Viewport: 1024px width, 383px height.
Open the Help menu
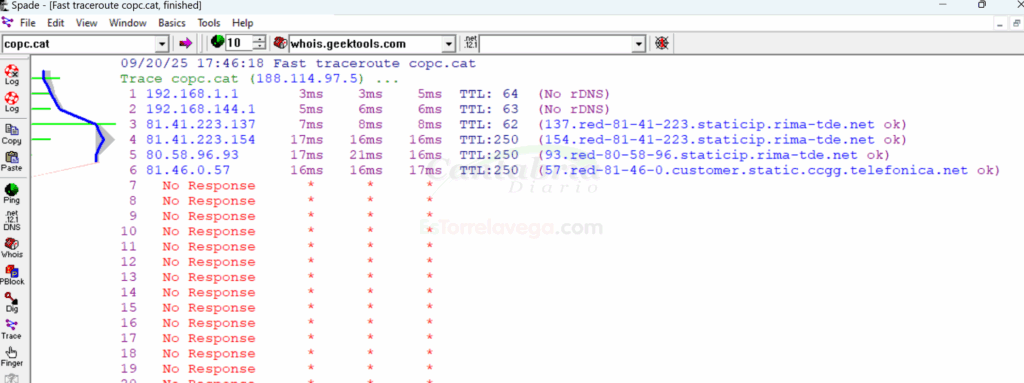coord(242,23)
